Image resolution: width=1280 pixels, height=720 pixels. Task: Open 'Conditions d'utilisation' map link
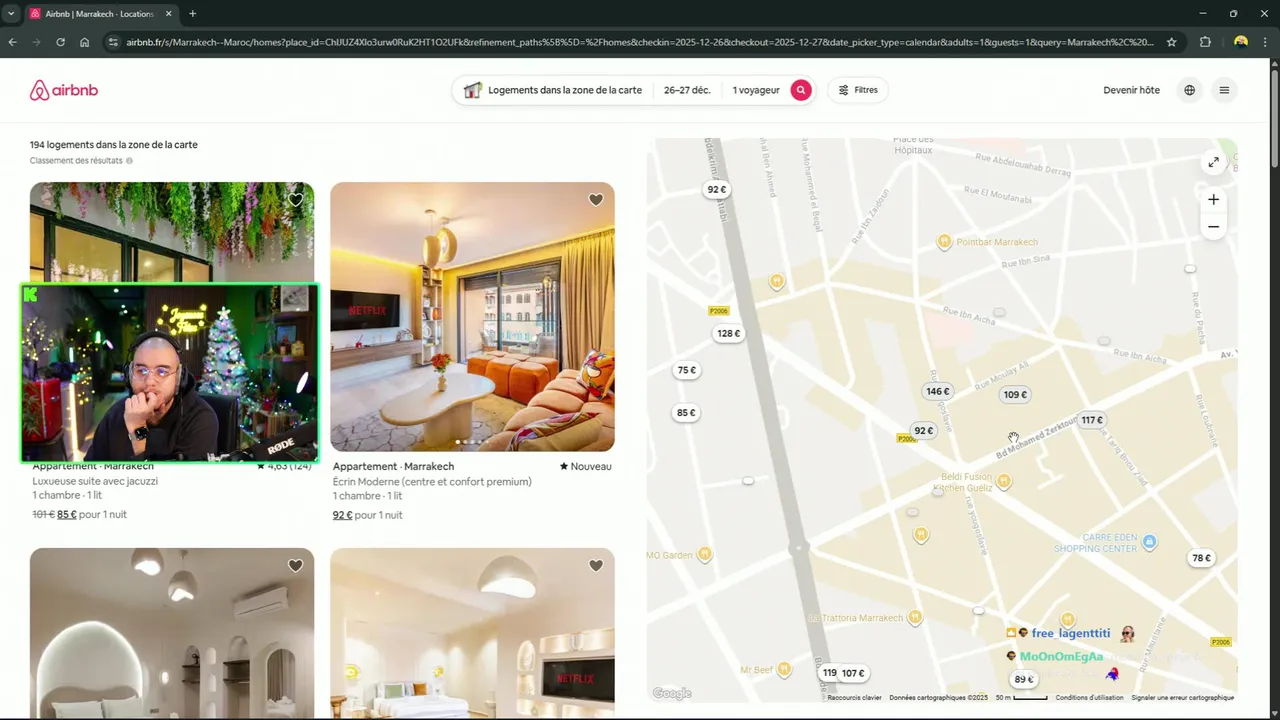point(1090,698)
